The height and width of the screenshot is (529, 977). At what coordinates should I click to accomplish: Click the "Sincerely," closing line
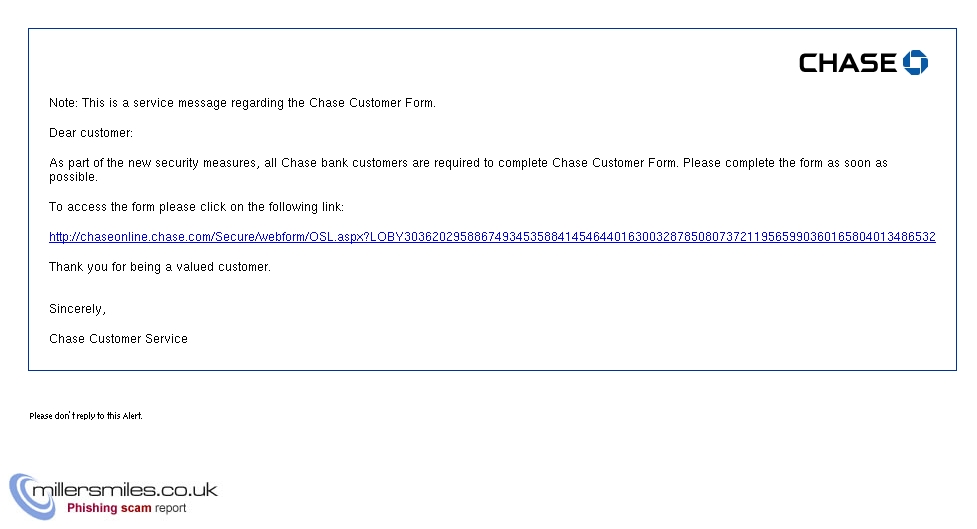78,309
